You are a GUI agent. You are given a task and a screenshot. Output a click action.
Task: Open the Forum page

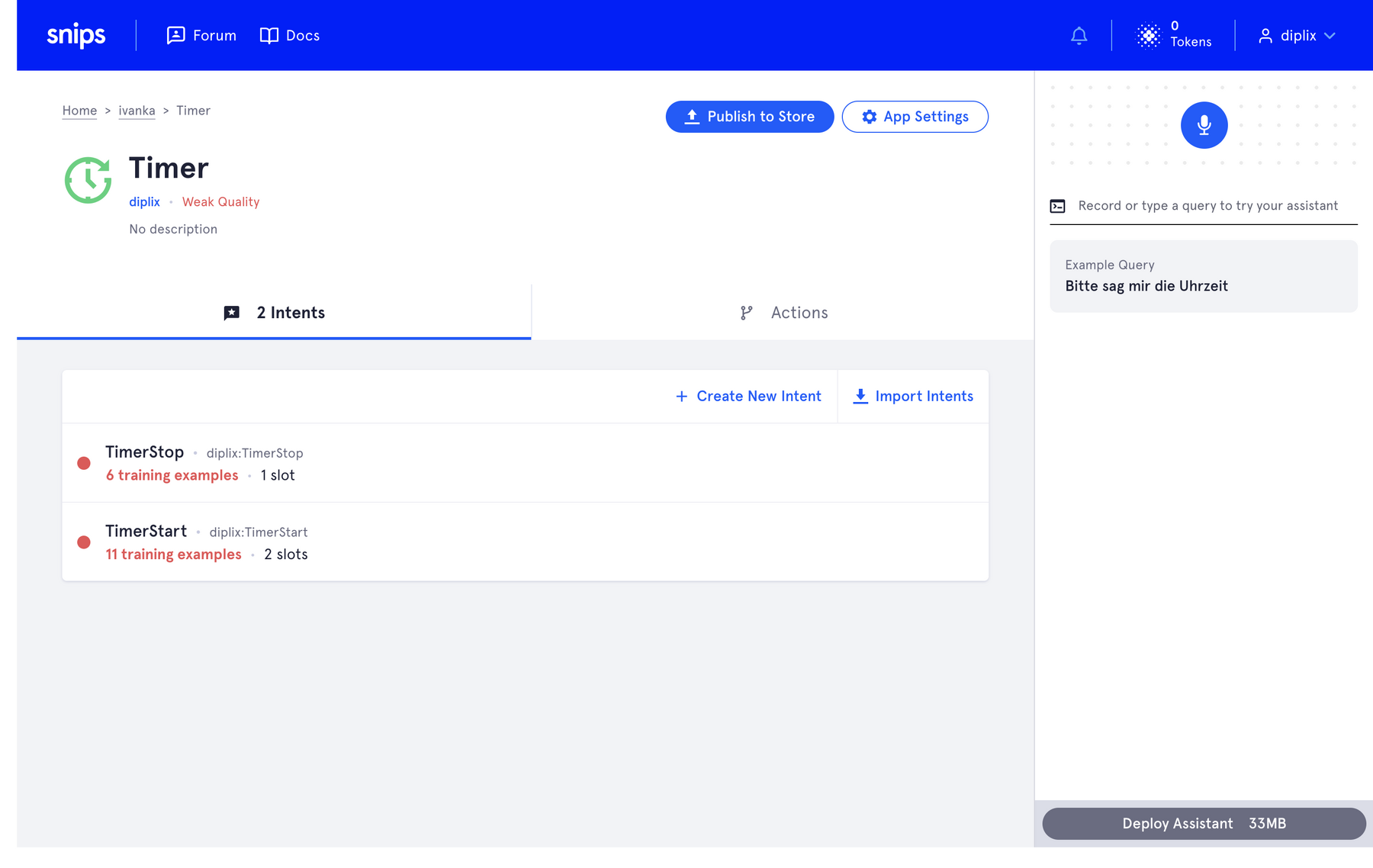pyautogui.click(x=201, y=35)
